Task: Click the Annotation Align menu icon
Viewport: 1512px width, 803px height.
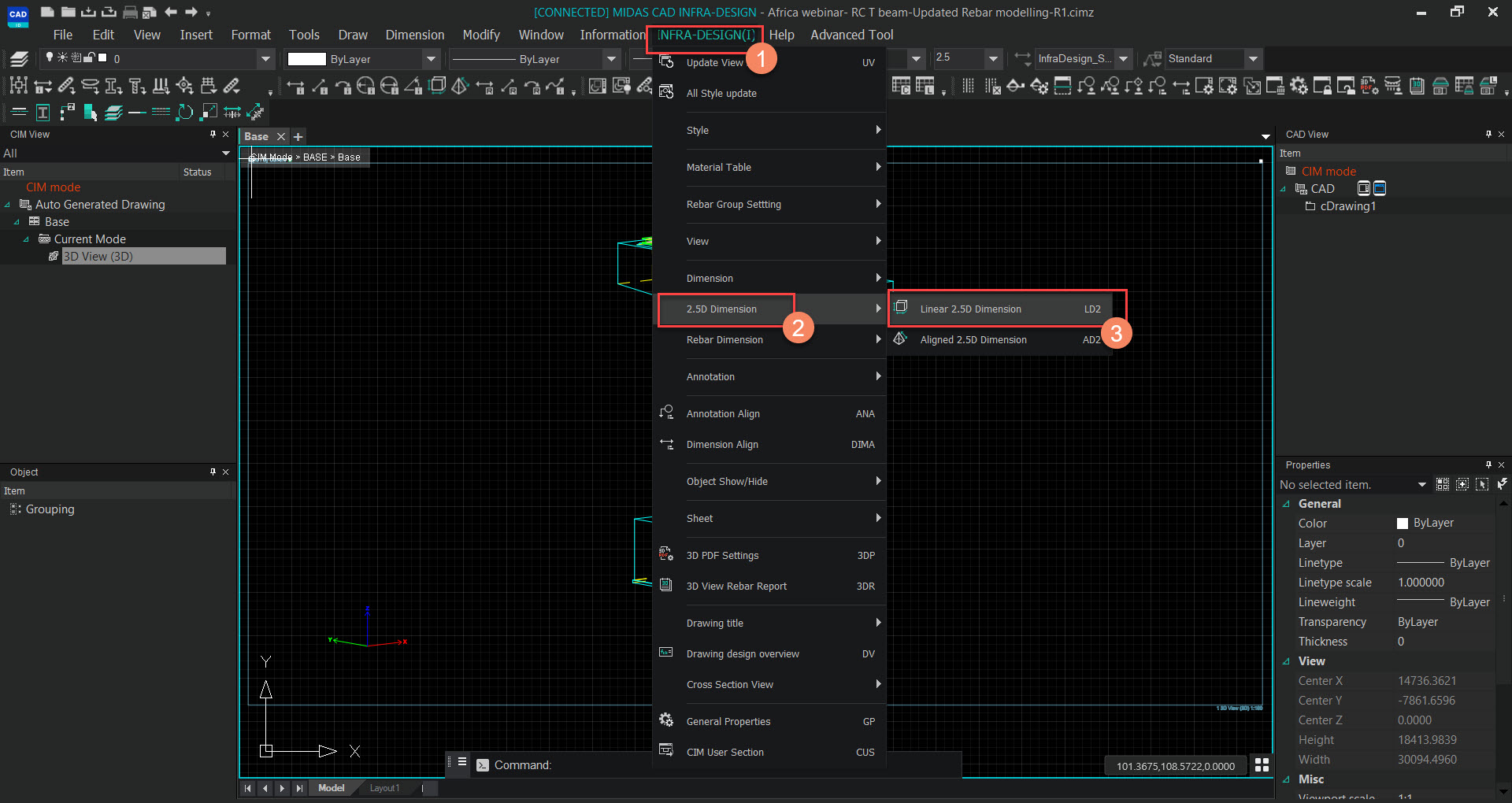Action: 666,413
